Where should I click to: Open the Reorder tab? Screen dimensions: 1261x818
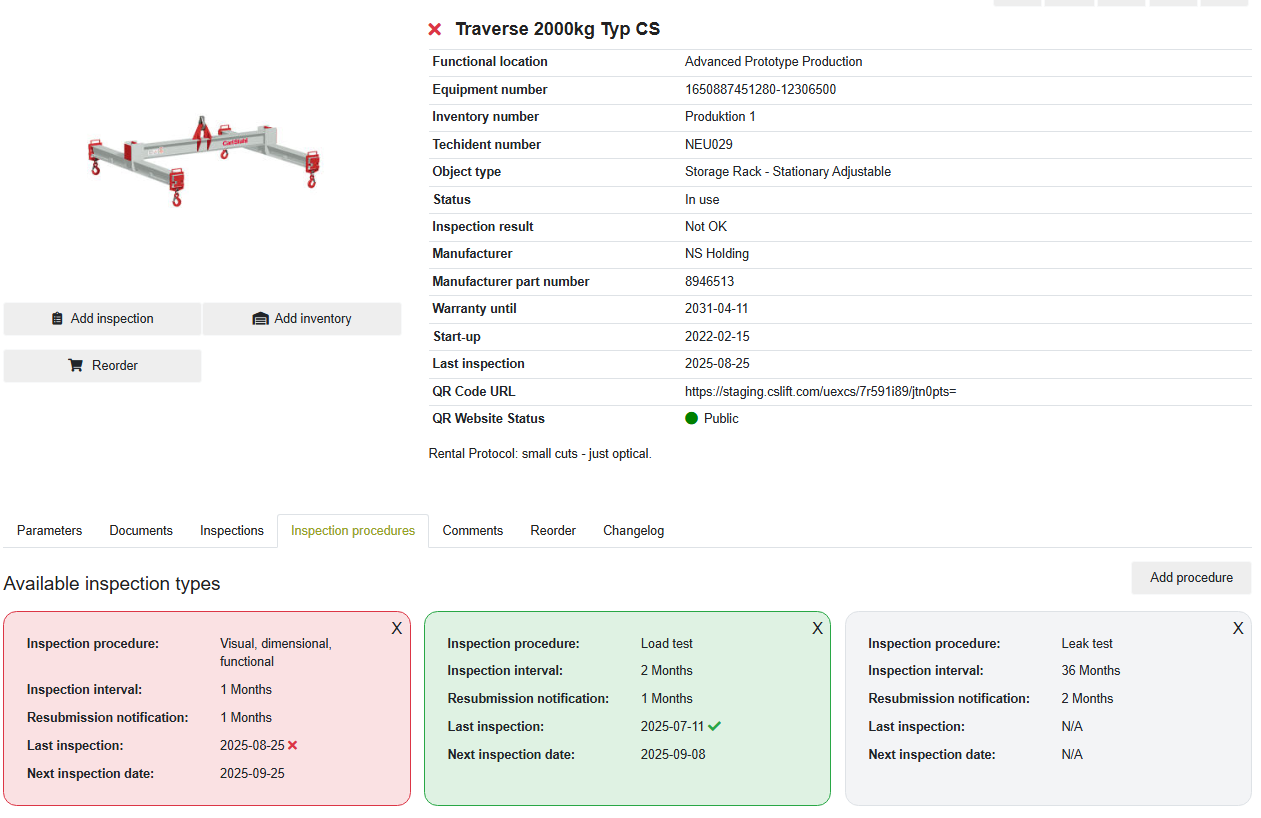553,531
